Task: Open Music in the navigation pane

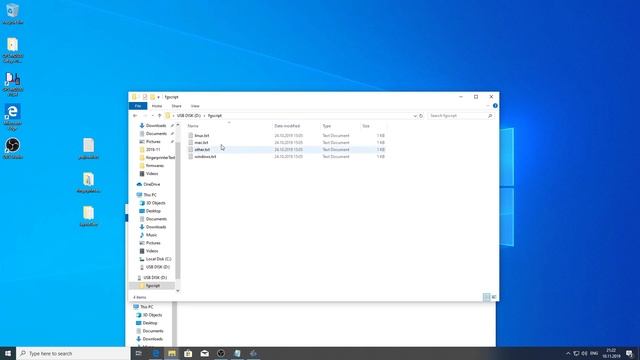Action: (151, 235)
